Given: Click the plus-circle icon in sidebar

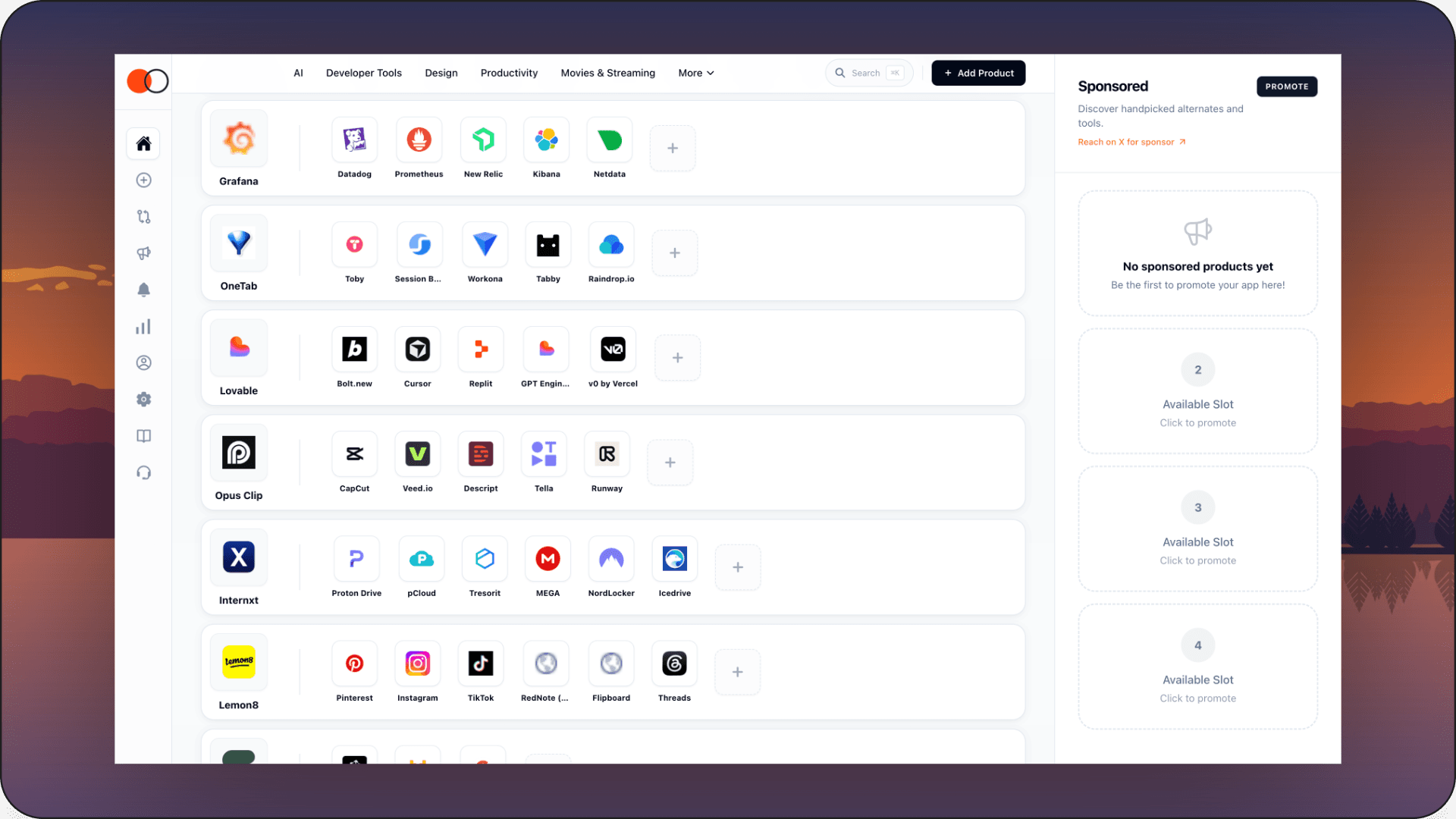Looking at the screenshot, I should click(143, 180).
